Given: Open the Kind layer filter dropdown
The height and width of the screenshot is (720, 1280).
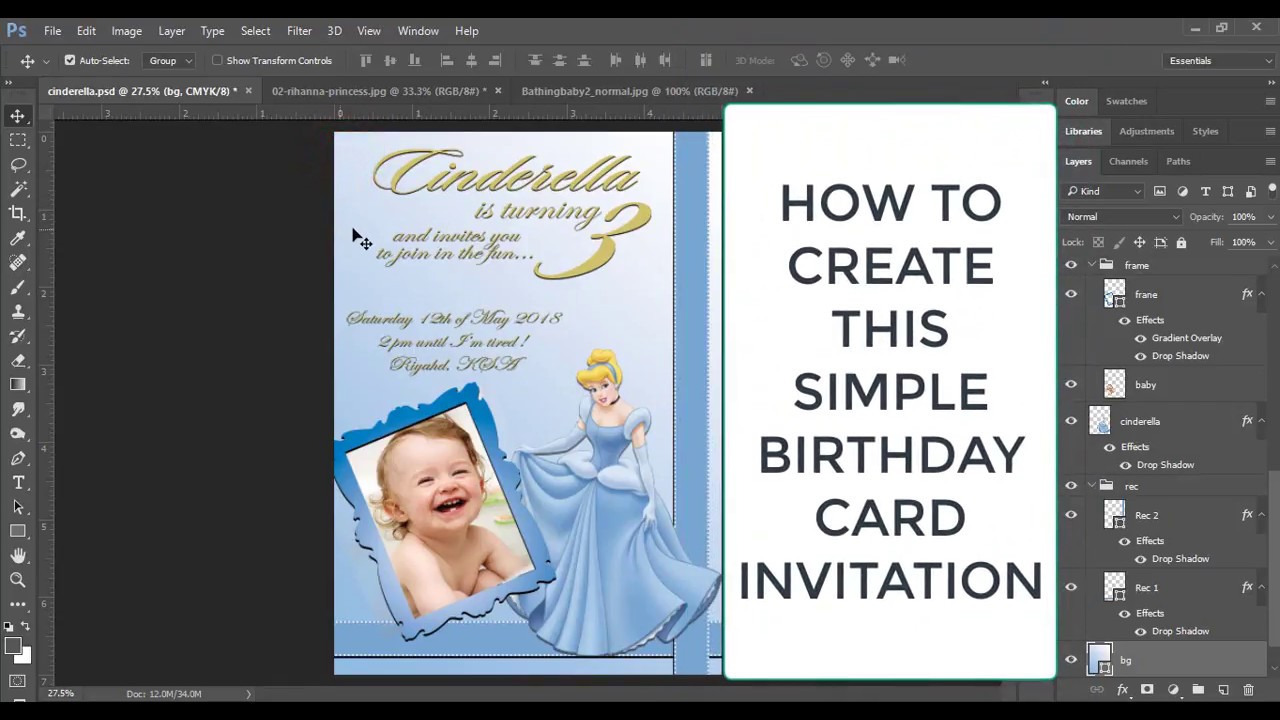Looking at the screenshot, I should 1104,191.
